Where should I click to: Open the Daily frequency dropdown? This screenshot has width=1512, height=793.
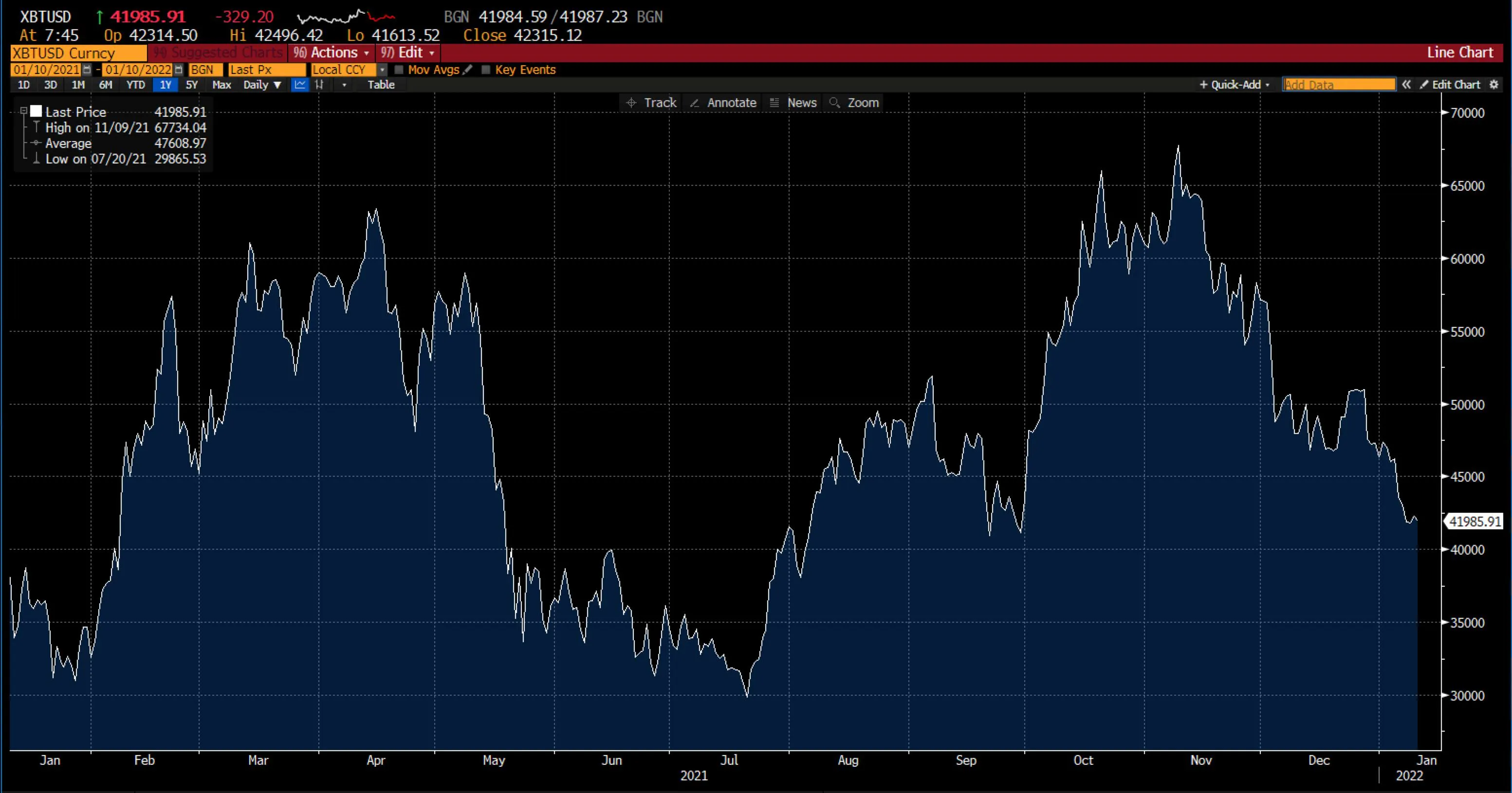[262, 85]
